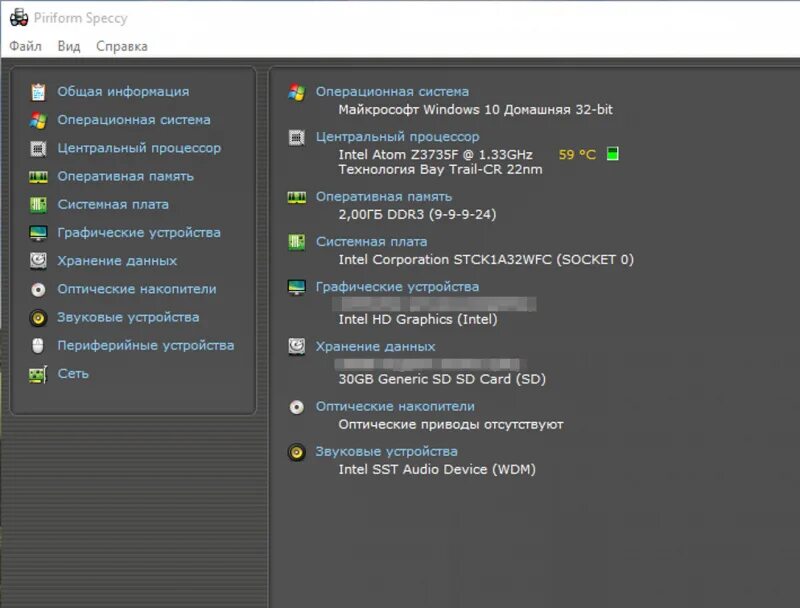Click the Windows flag icon in the summary
This screenshot has height=608, width=800.
coord(296,92)
